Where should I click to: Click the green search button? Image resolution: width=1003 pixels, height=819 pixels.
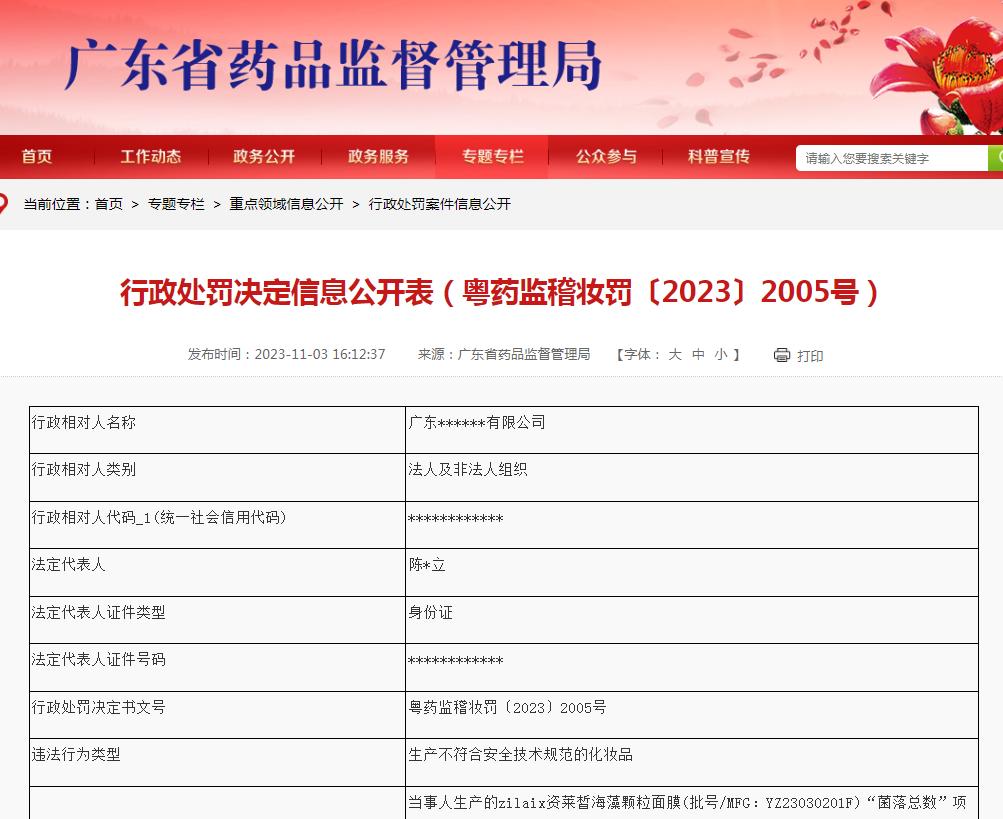pos(996,157)
